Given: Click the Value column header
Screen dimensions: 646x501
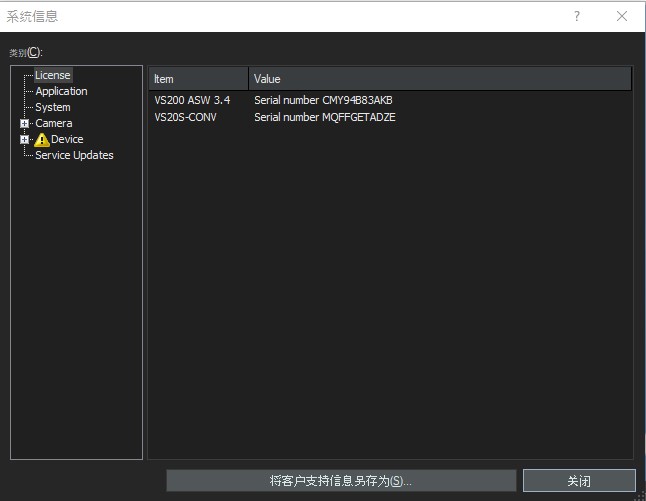Looking at the screenshot, I should (440, 79).
